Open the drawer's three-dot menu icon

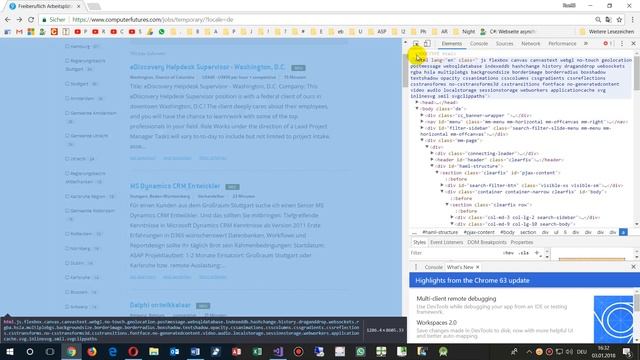[x=416, y=267]
